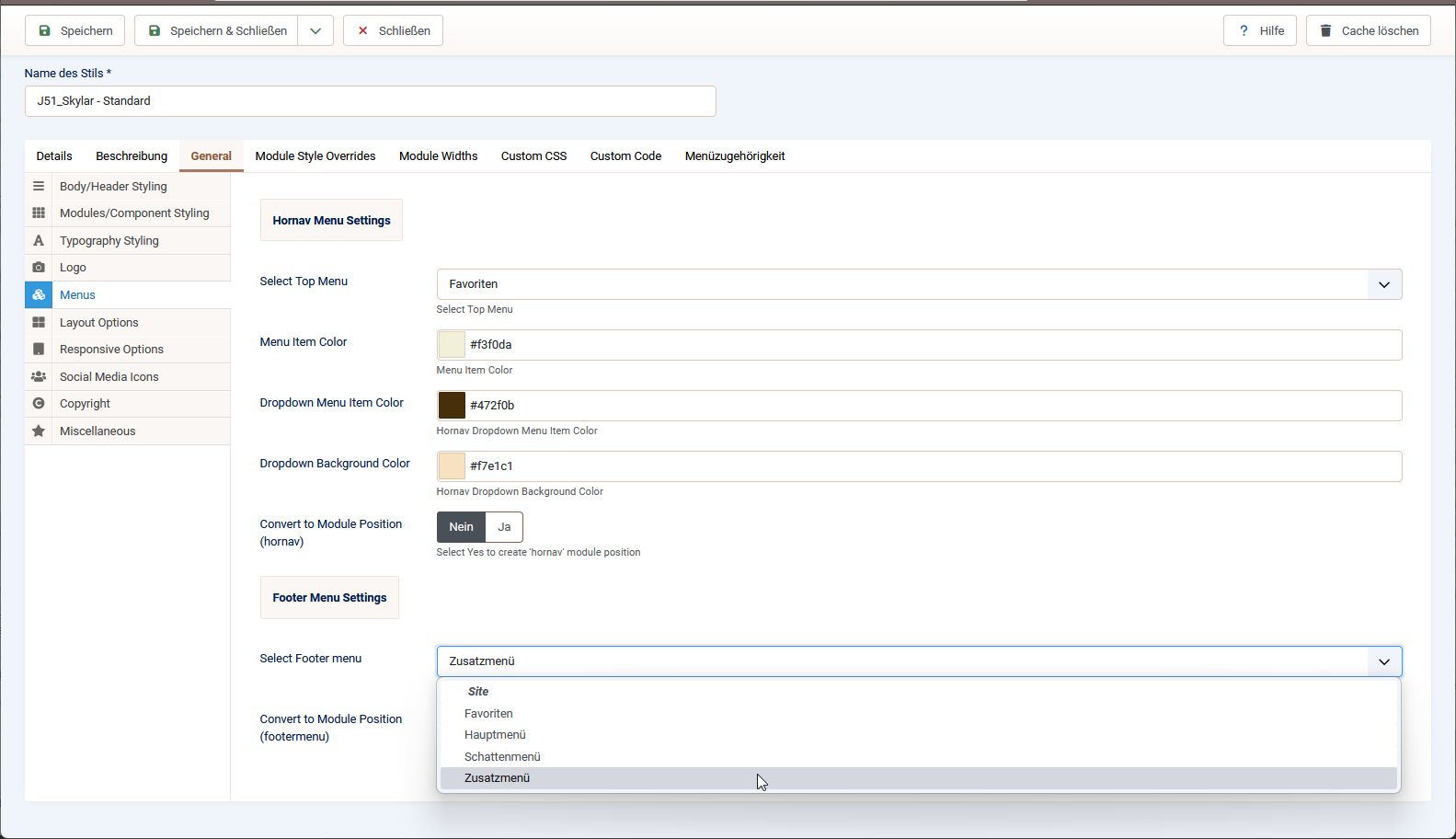The width and height of the screenshot is (1456, 839).
Task: Pick Schattenmenü in the open dropdown list
Action: [x=502, y=757]
